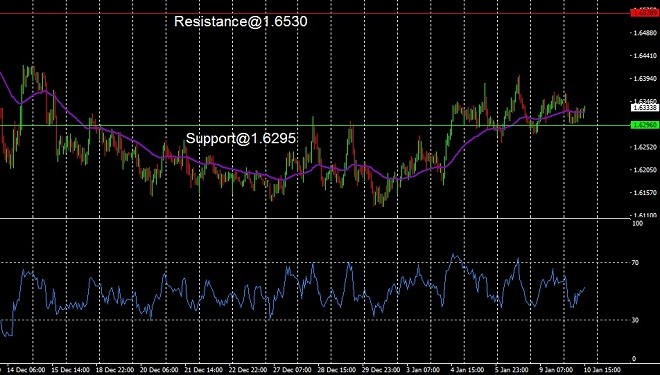660x375 pixels.
Task: Click the 3 Jan 07:00 time label
Action: (x=423, y=370)
